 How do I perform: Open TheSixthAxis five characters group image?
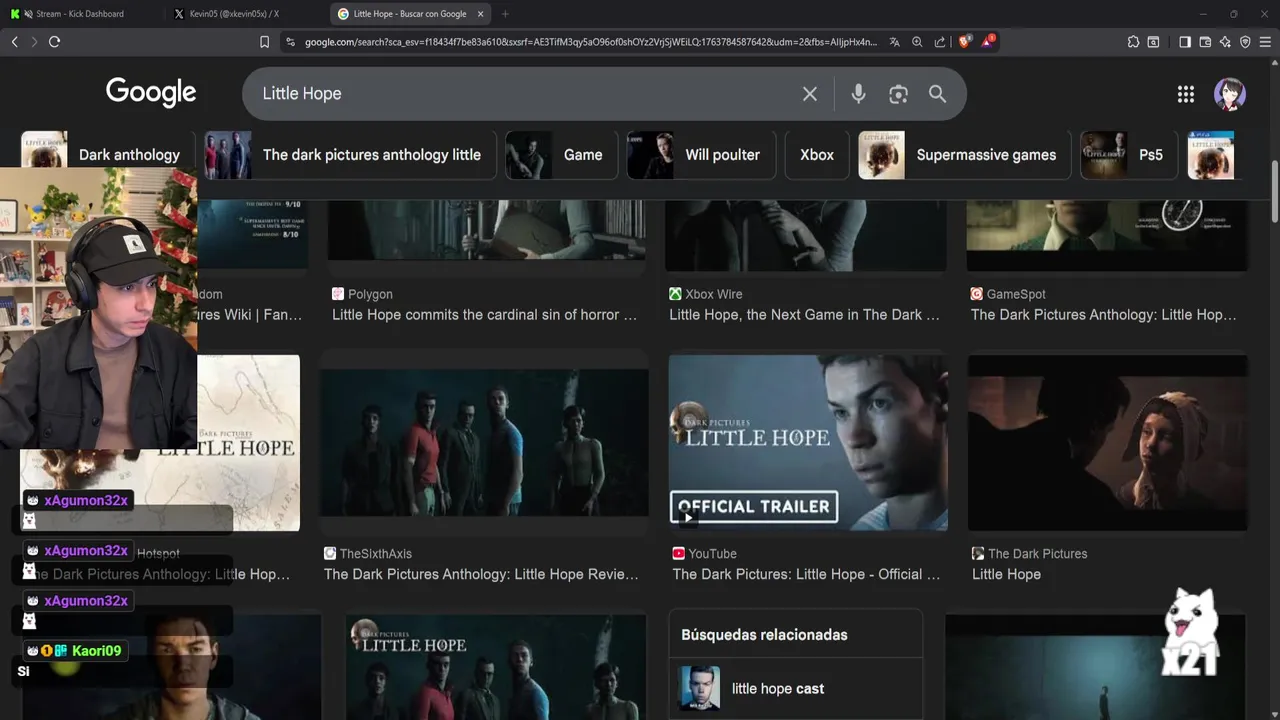point(484,443)
